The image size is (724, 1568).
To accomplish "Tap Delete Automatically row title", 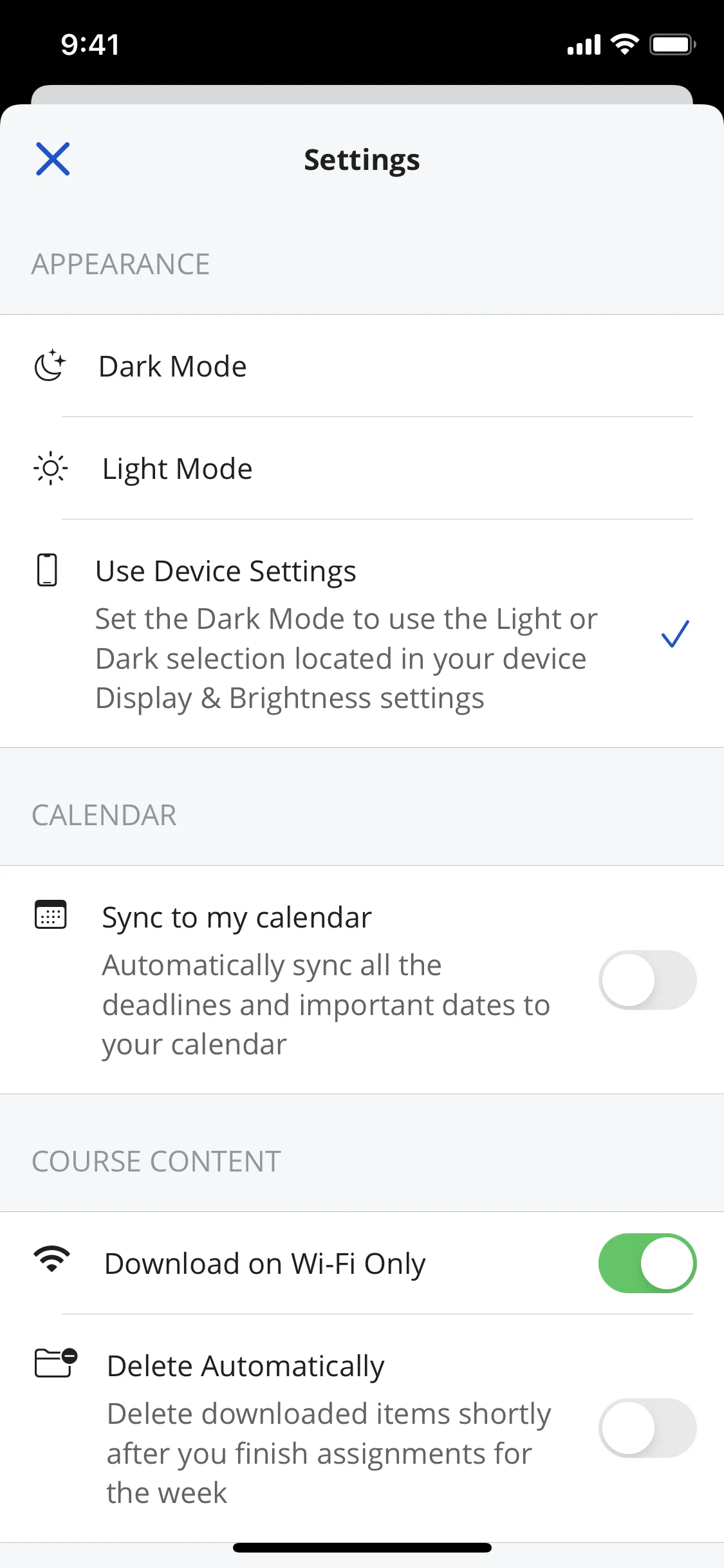I will 246,1366.
